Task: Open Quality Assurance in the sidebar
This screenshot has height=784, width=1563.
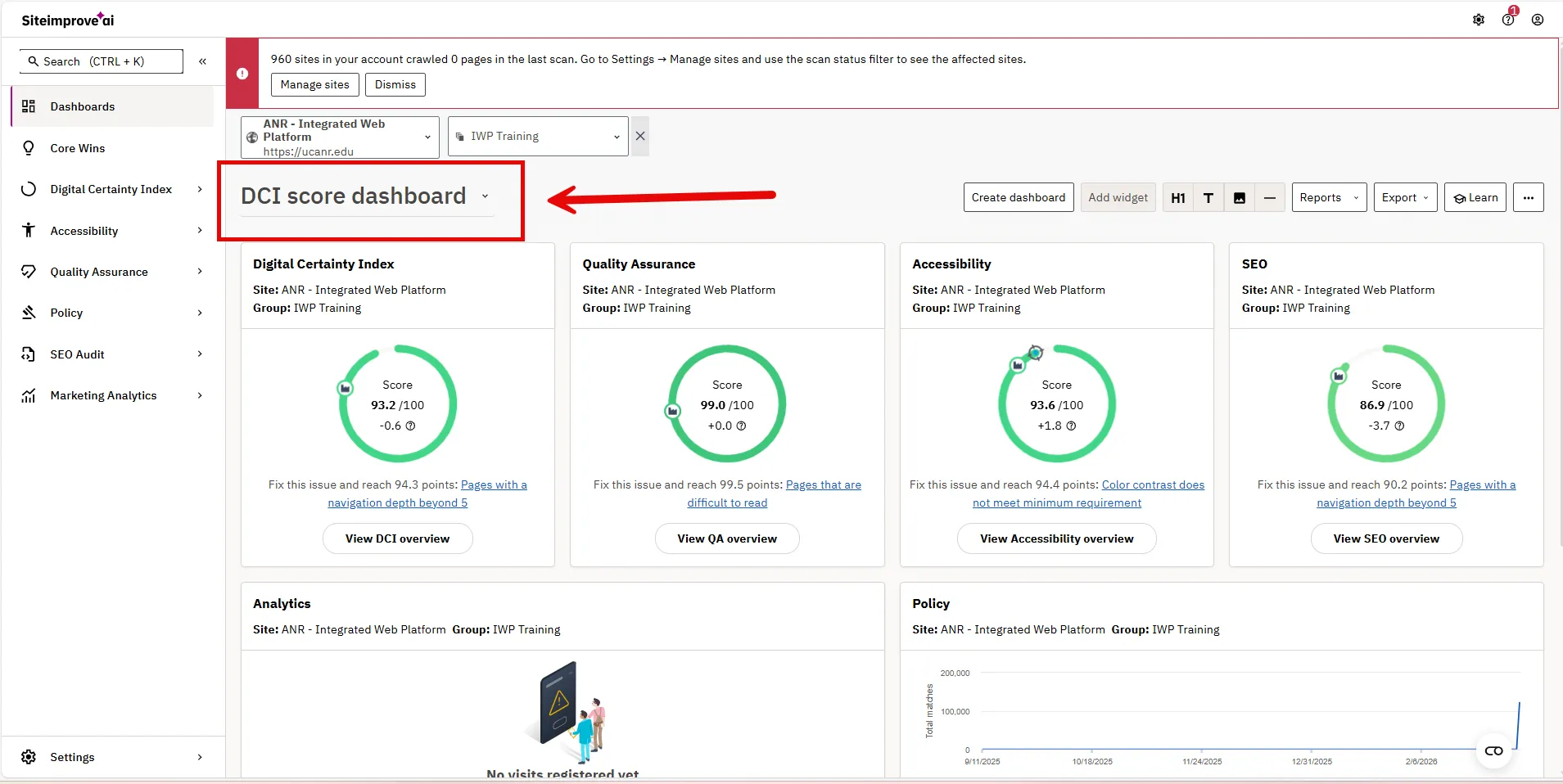Action: pos(98,271)
